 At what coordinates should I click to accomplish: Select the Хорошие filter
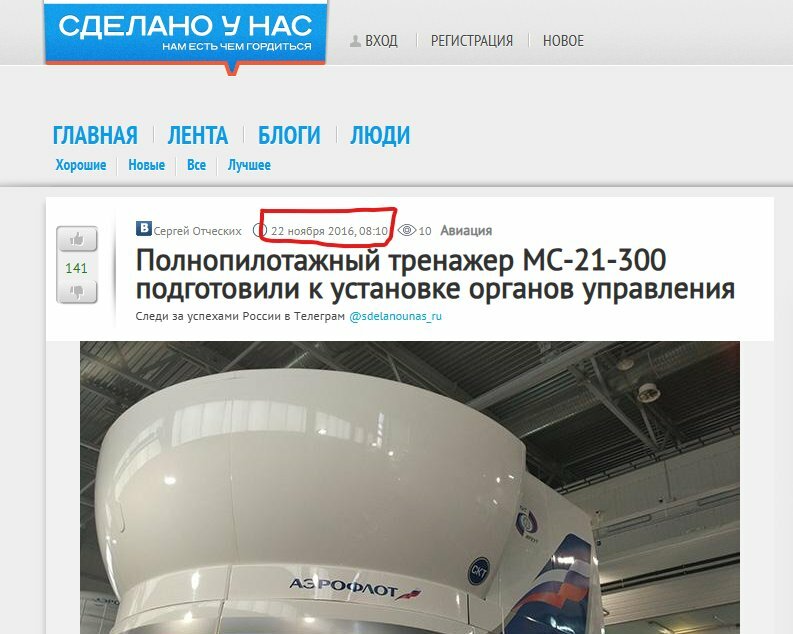[81, 165]
